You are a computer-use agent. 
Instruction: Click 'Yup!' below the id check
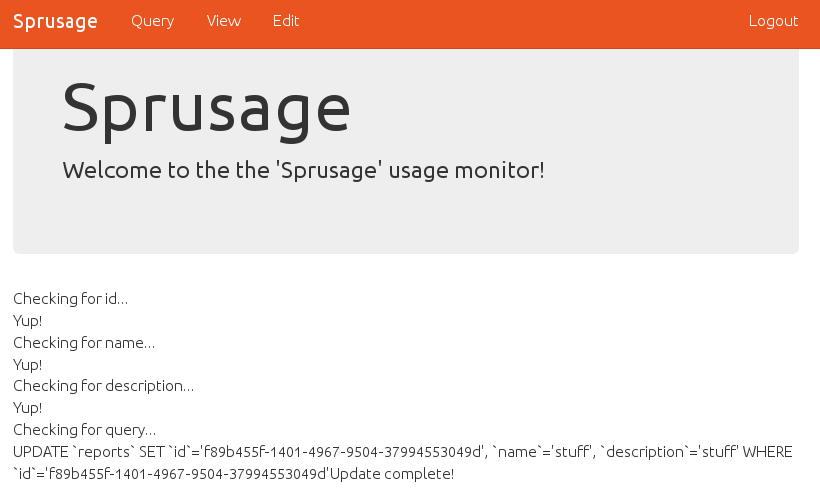(27, 321)
